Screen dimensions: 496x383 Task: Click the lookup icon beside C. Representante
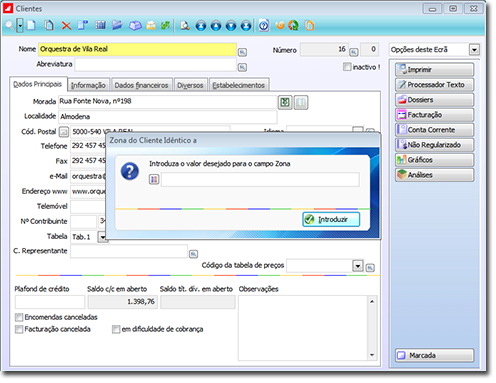click(193, 254)
